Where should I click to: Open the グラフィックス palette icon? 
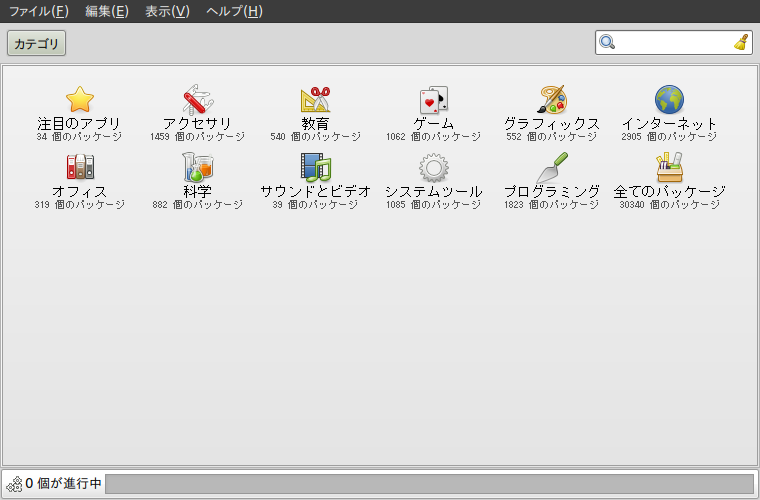pyautogui.click(x=552, y=99)
